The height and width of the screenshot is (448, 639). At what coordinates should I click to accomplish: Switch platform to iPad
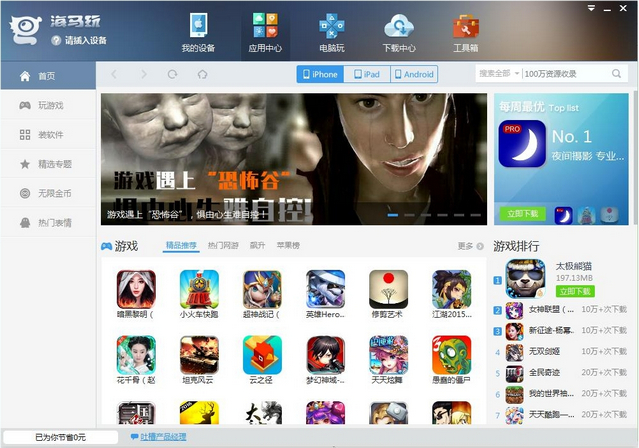click(367, 74)
